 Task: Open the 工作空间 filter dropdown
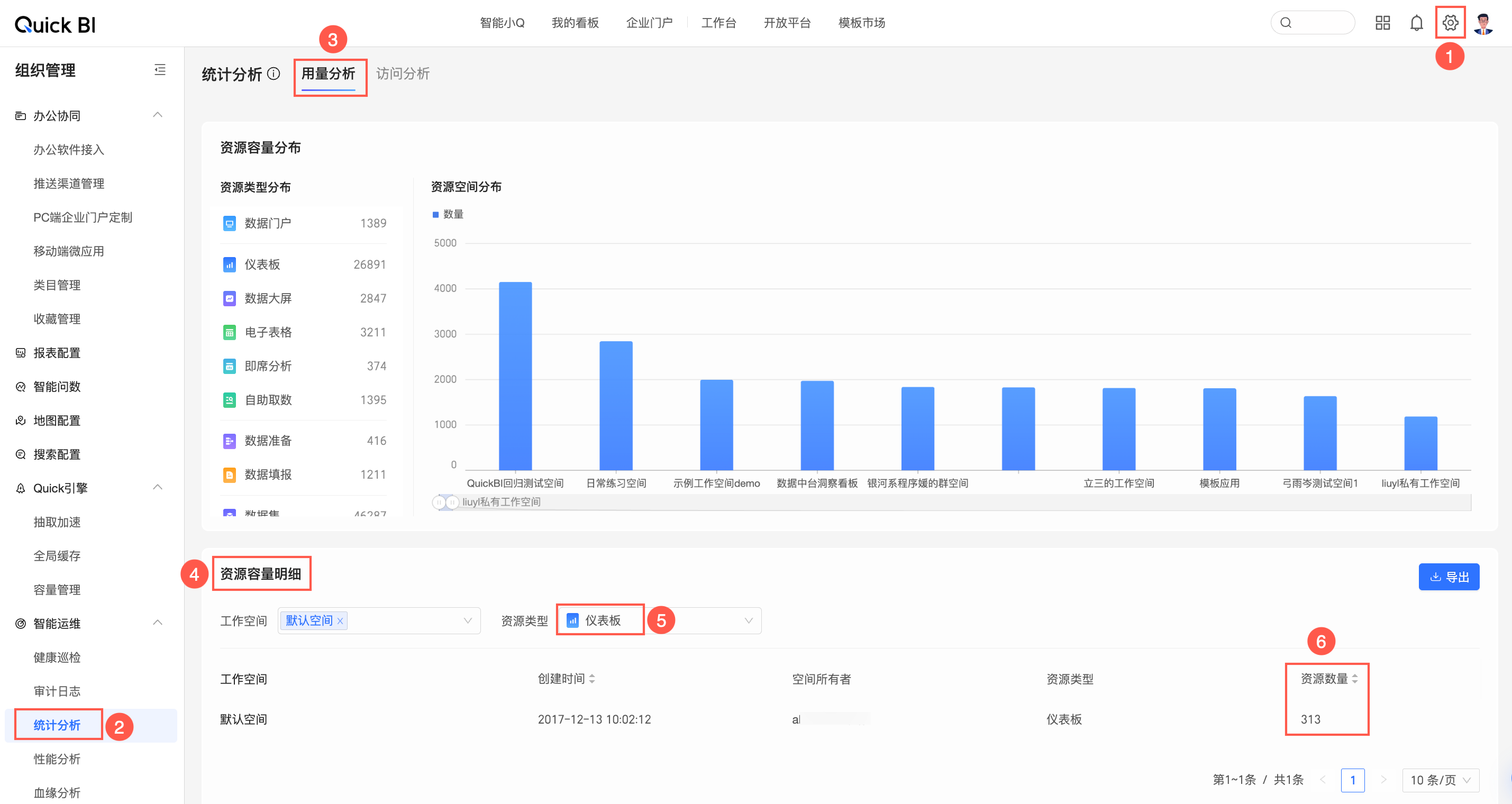click(x=379, y=620)
